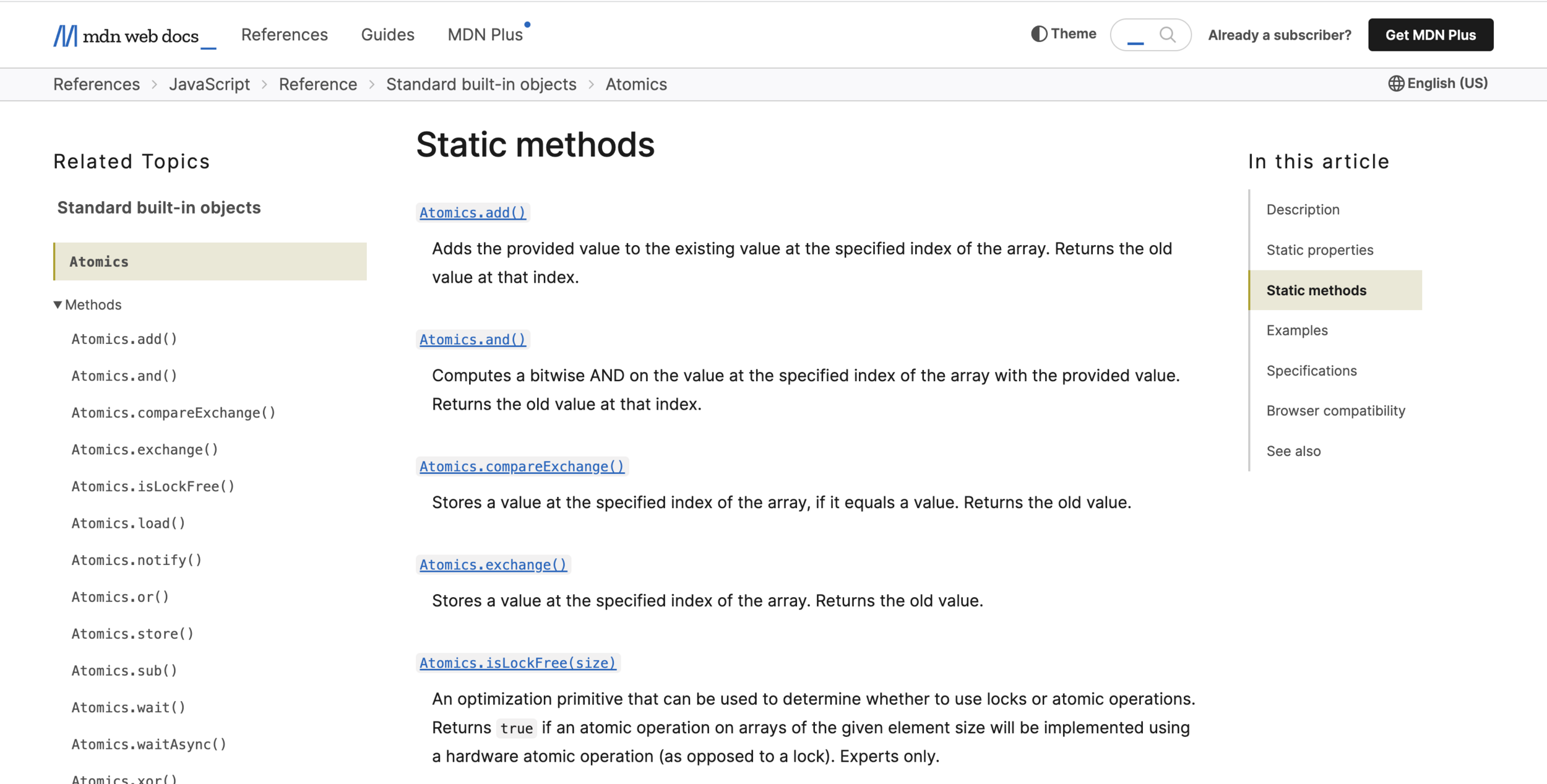The image size is (1547, 784).
Task: Click the Theme half-circle icon
Action: tap(1039, 34)
